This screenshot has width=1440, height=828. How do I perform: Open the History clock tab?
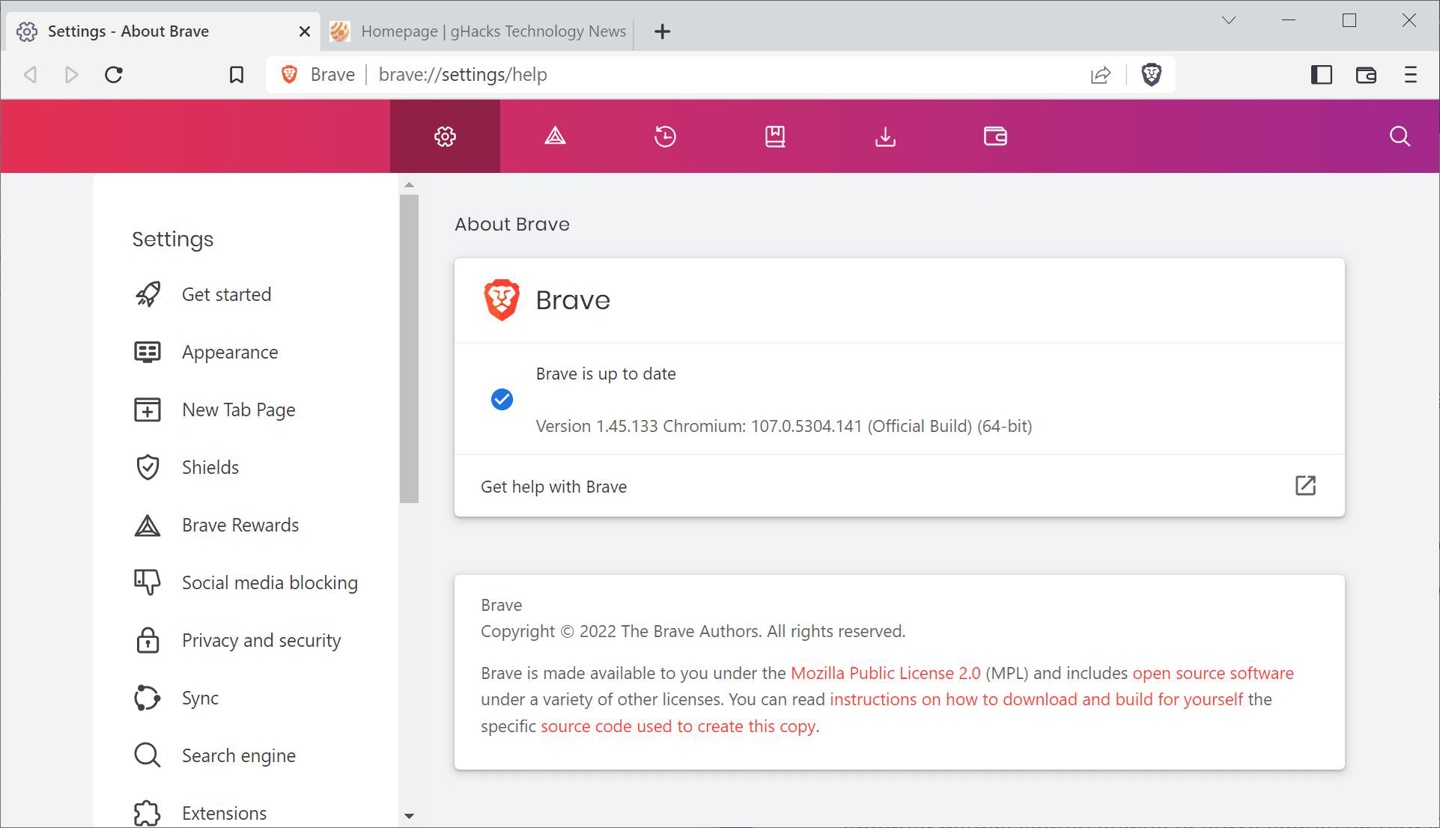[665, 136]
